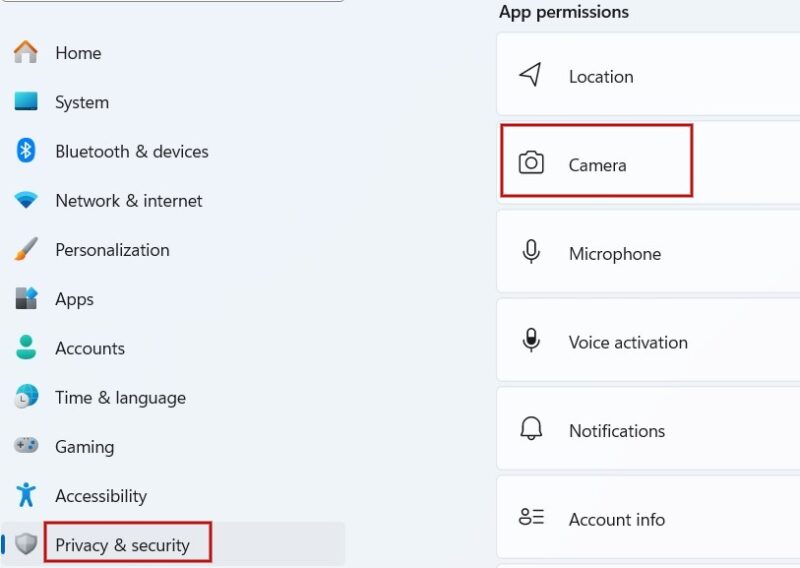Navigate to Network & internet settings

pos(129,200)
